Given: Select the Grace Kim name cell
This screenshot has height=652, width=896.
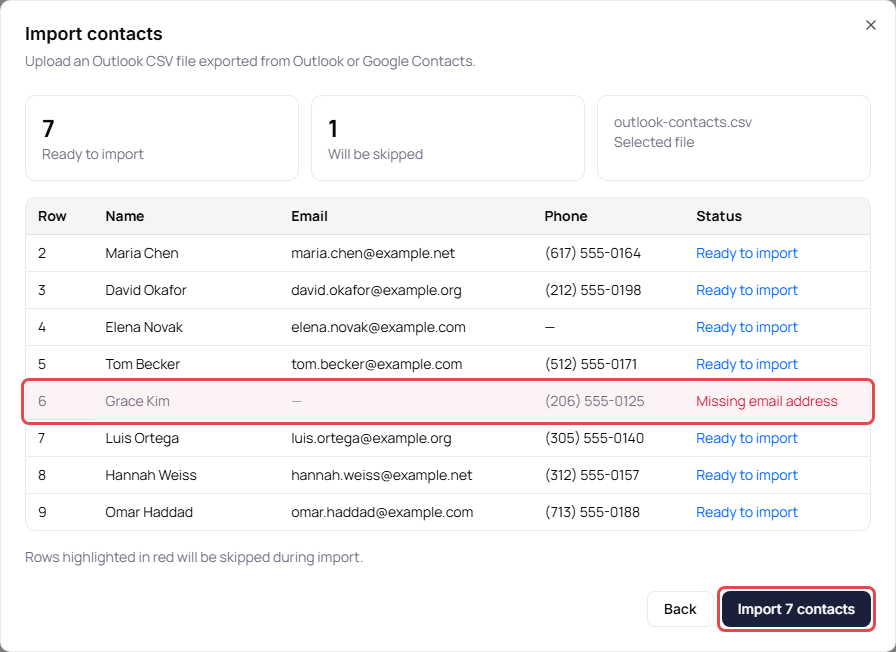Looking at the screenshot, I should (x=137, y=401).
